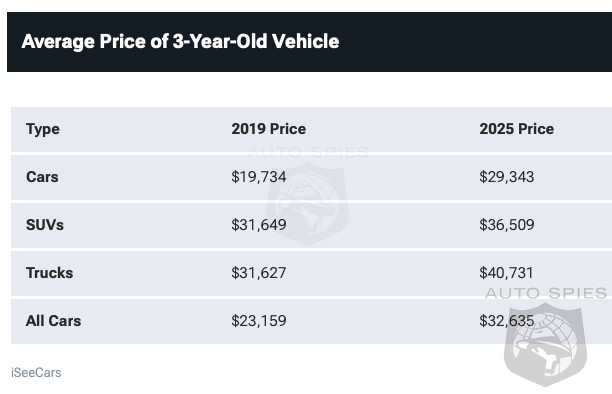Click the AUTO SPIES watermark text
Viewport: 612px width, 394px height.
(546, 293)
